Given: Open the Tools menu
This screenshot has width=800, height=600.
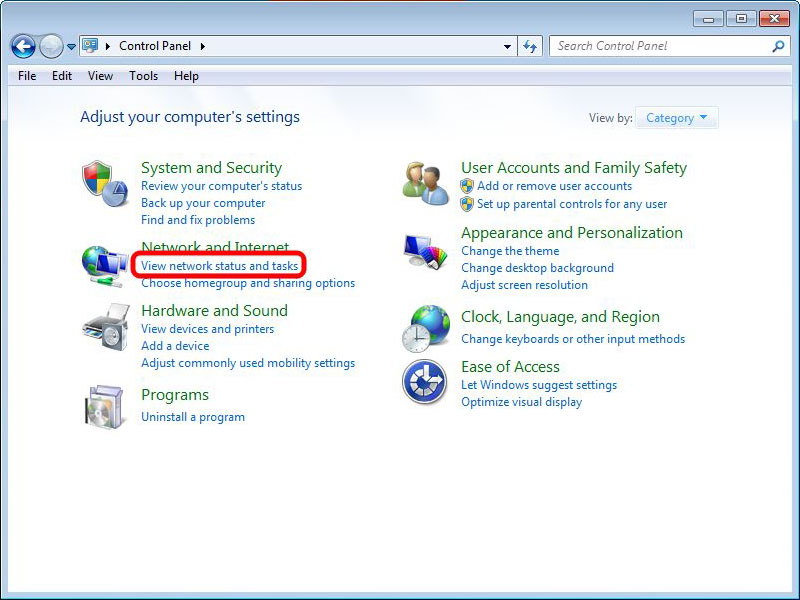Looking at the screenshot, I should [x=143, y=76].
